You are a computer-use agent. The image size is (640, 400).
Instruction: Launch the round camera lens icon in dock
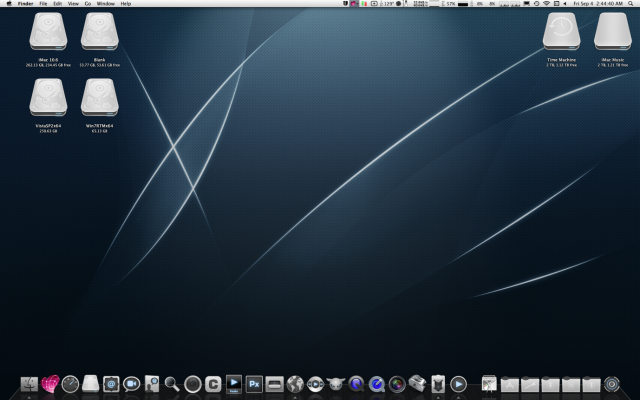point(193,384)
